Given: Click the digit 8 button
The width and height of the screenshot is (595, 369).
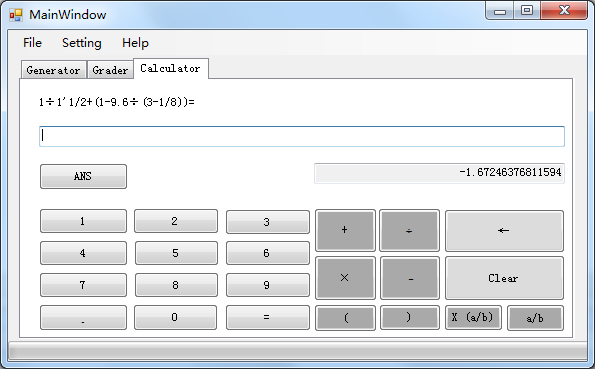Looking at the screenshot, I should click(176, 285).
